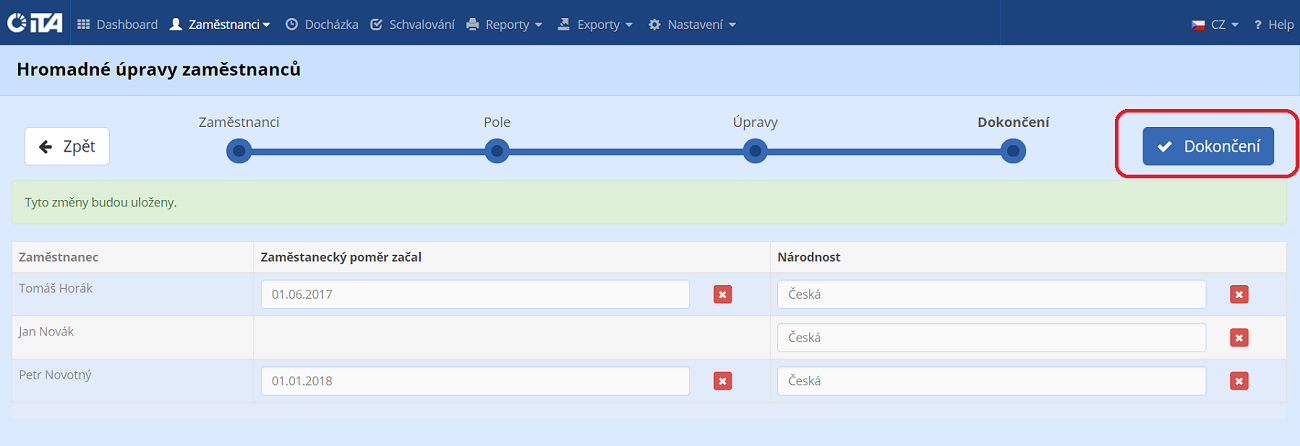Image resolution: width=1300 pixels, height=446 pixels.
Task: Go to Docházka section
Action: [321, 24]
